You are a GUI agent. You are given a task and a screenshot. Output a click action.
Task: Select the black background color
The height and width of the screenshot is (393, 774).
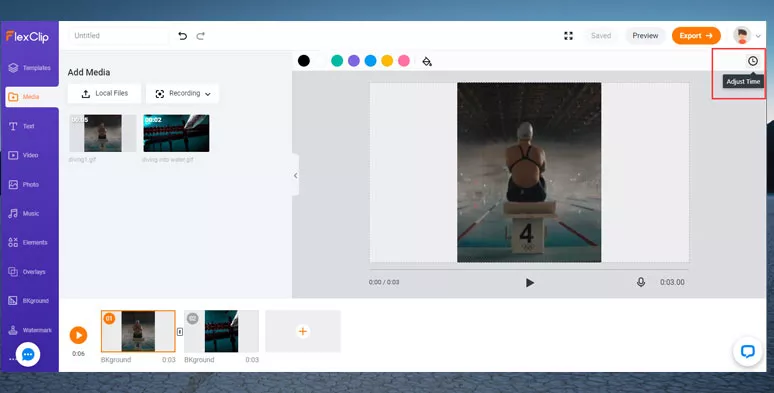pyautogui.click(x=304, y=61)
